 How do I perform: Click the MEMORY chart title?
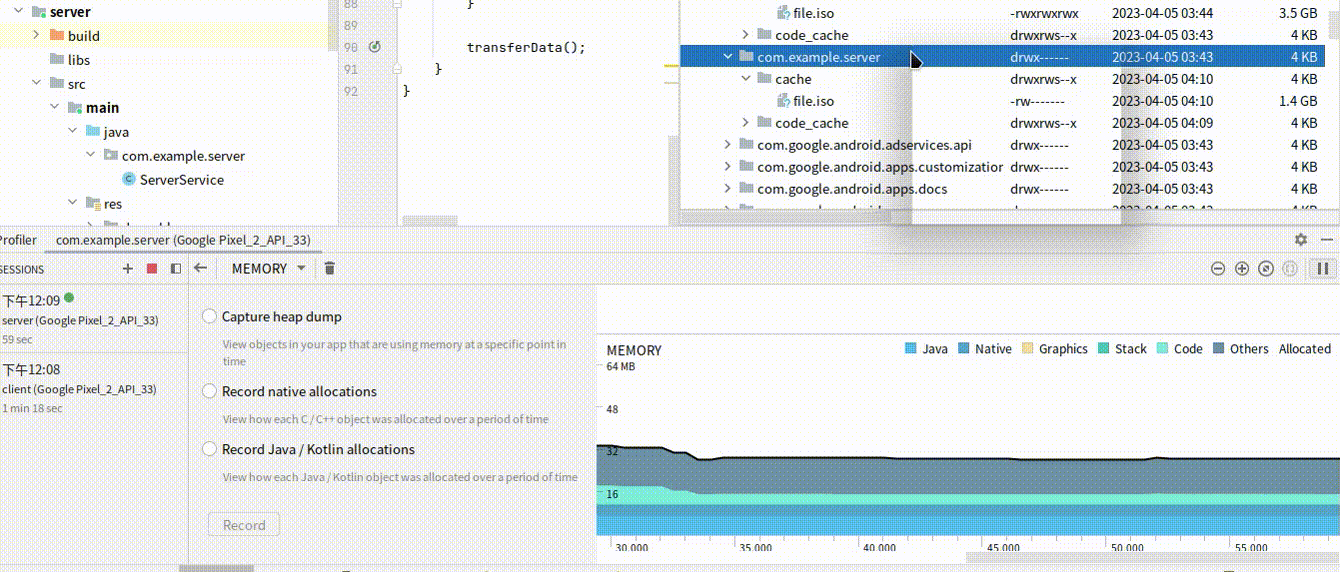634,351
